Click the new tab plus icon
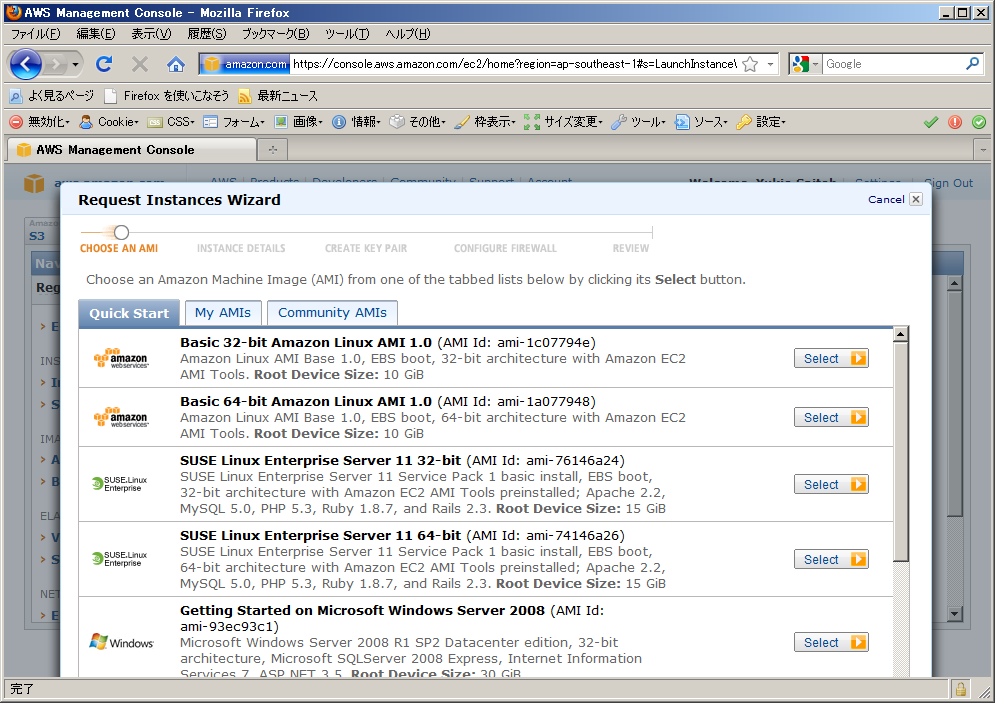The image size is (995, 703). [x=271, y=150]
